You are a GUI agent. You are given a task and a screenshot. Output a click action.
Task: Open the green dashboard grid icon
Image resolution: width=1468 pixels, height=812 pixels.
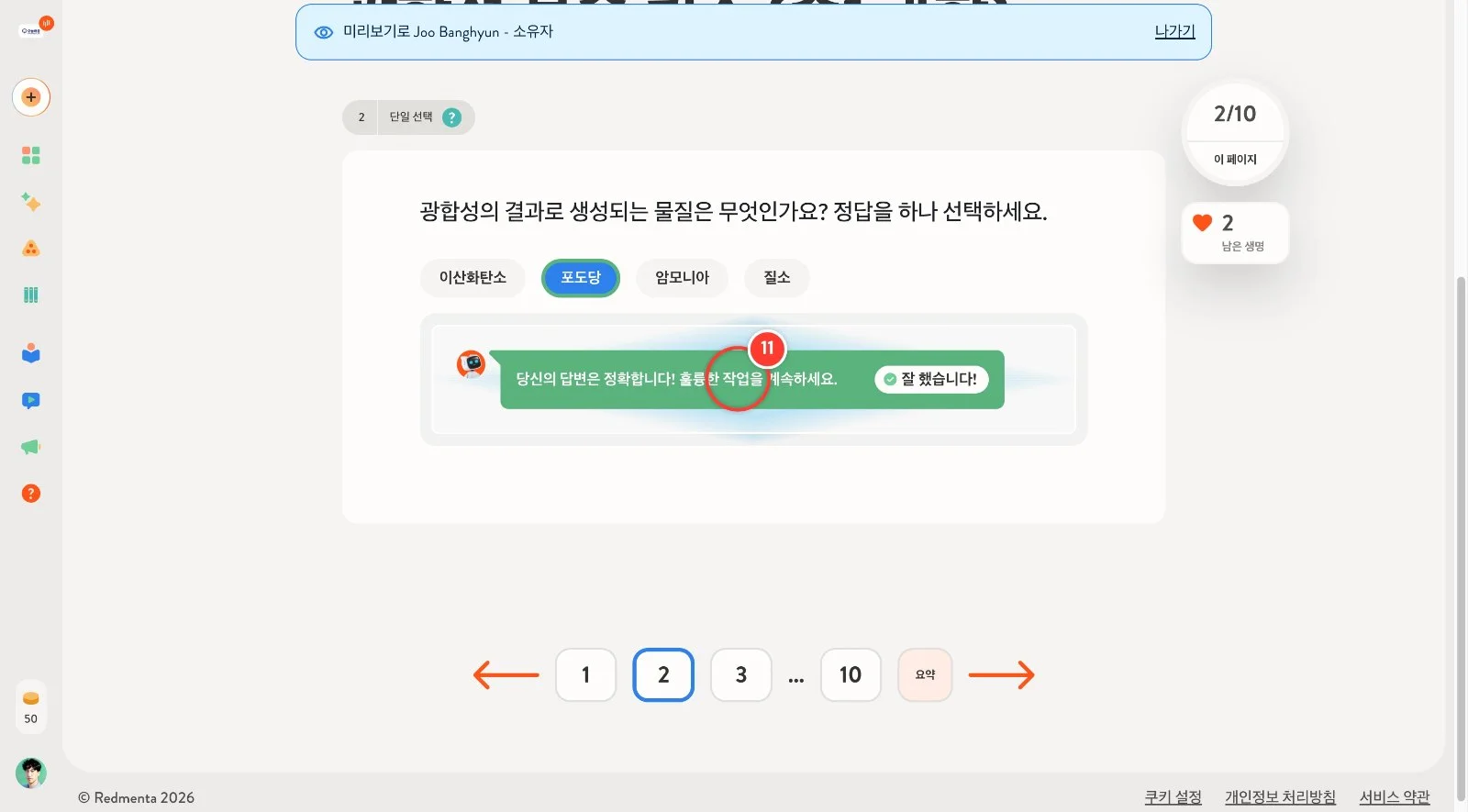click(x=31, y=155)
